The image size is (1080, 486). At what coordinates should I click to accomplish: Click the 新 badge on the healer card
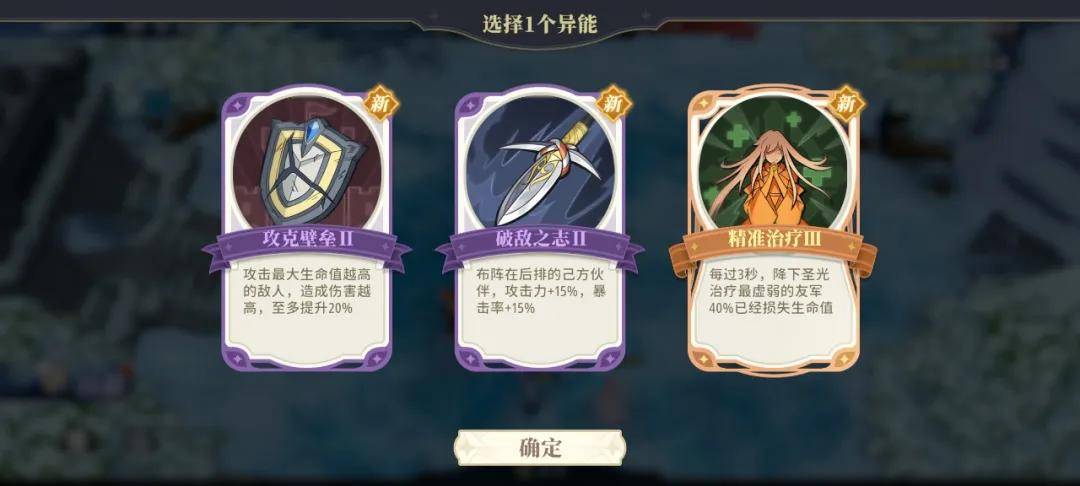(x=847, y=103)
